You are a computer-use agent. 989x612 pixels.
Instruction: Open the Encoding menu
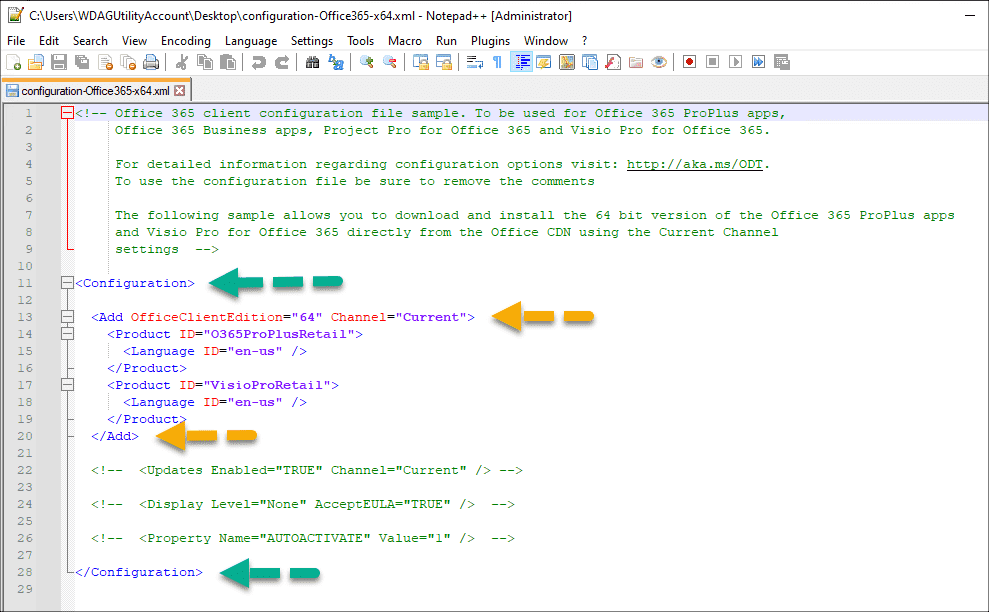186,40
